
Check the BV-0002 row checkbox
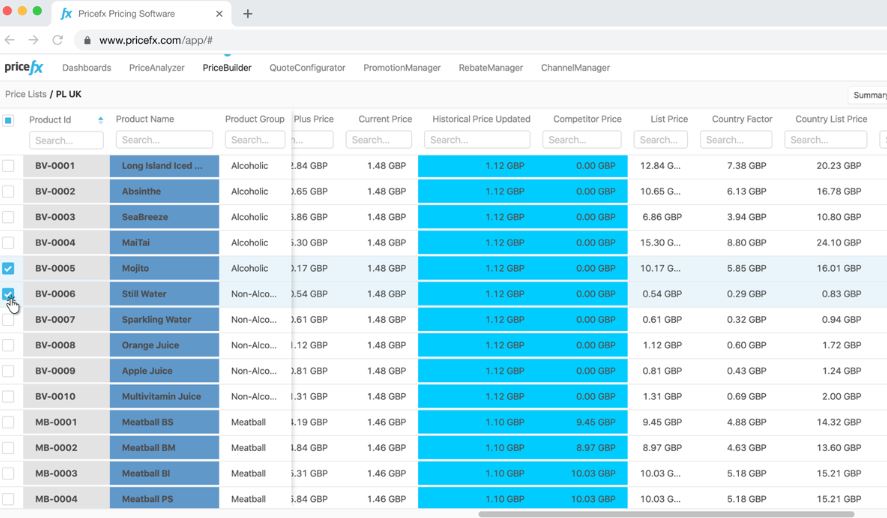click(8, 191)
